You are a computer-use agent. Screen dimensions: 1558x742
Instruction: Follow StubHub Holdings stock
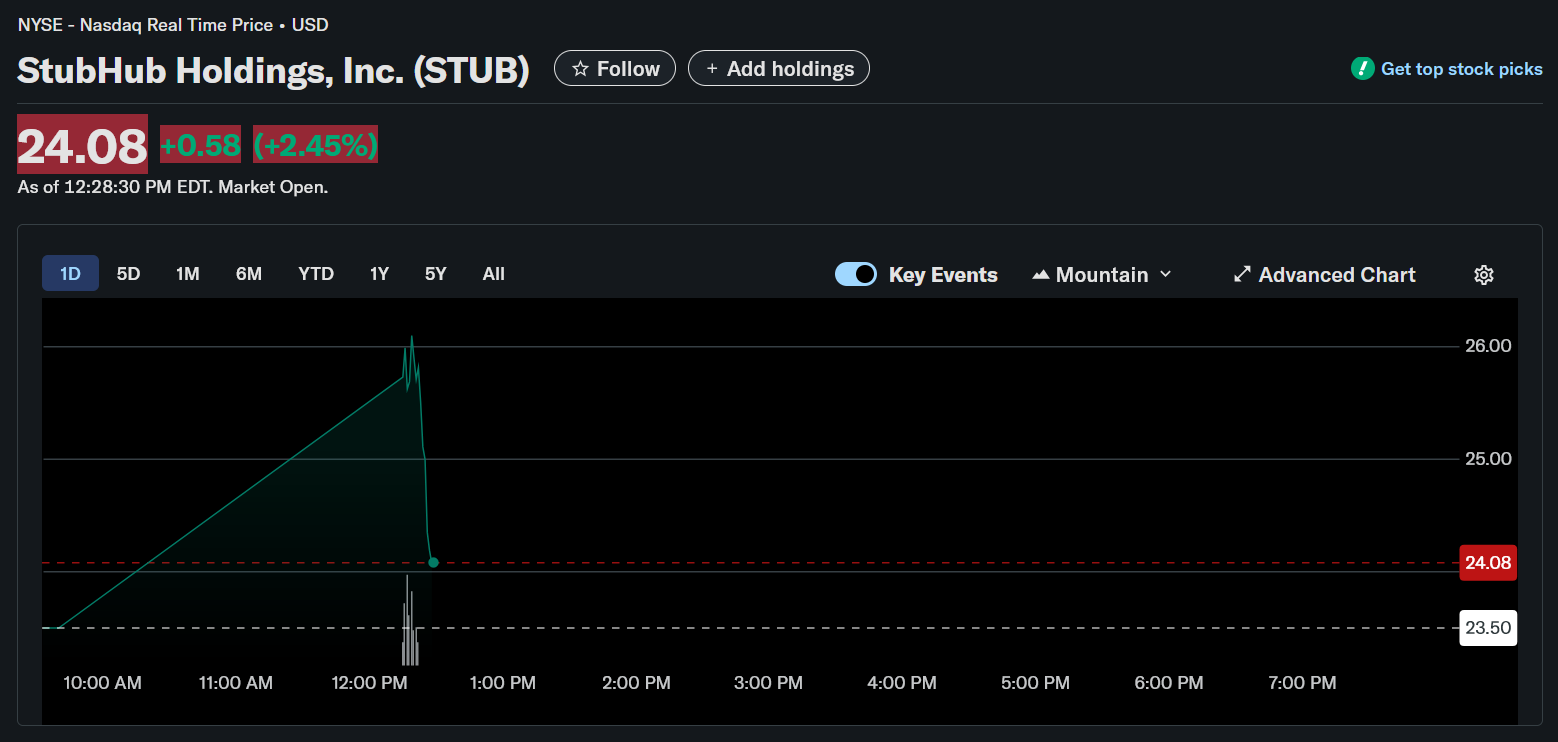615,68
